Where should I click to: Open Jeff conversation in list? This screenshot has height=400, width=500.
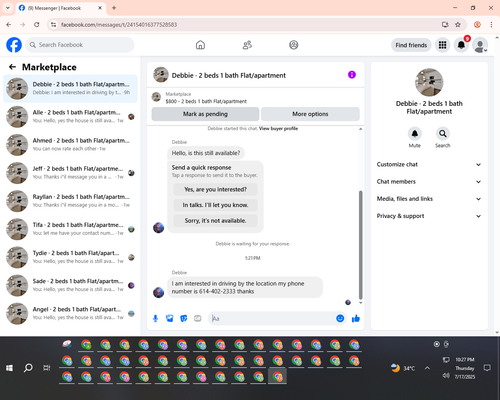pyautogui.click(x=70, y=173)
